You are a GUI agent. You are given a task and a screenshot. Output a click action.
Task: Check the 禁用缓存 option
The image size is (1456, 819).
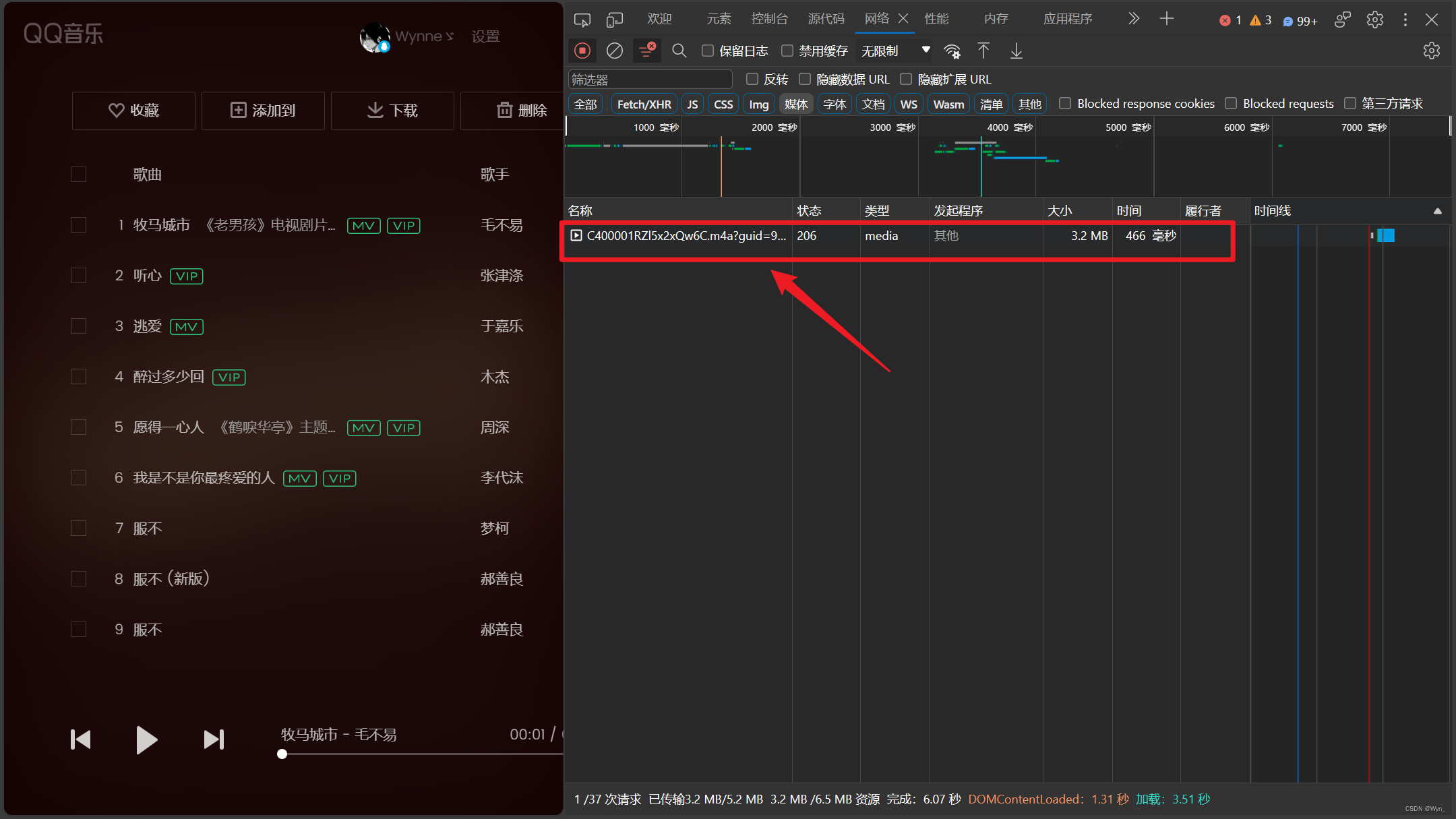(787, 51)
